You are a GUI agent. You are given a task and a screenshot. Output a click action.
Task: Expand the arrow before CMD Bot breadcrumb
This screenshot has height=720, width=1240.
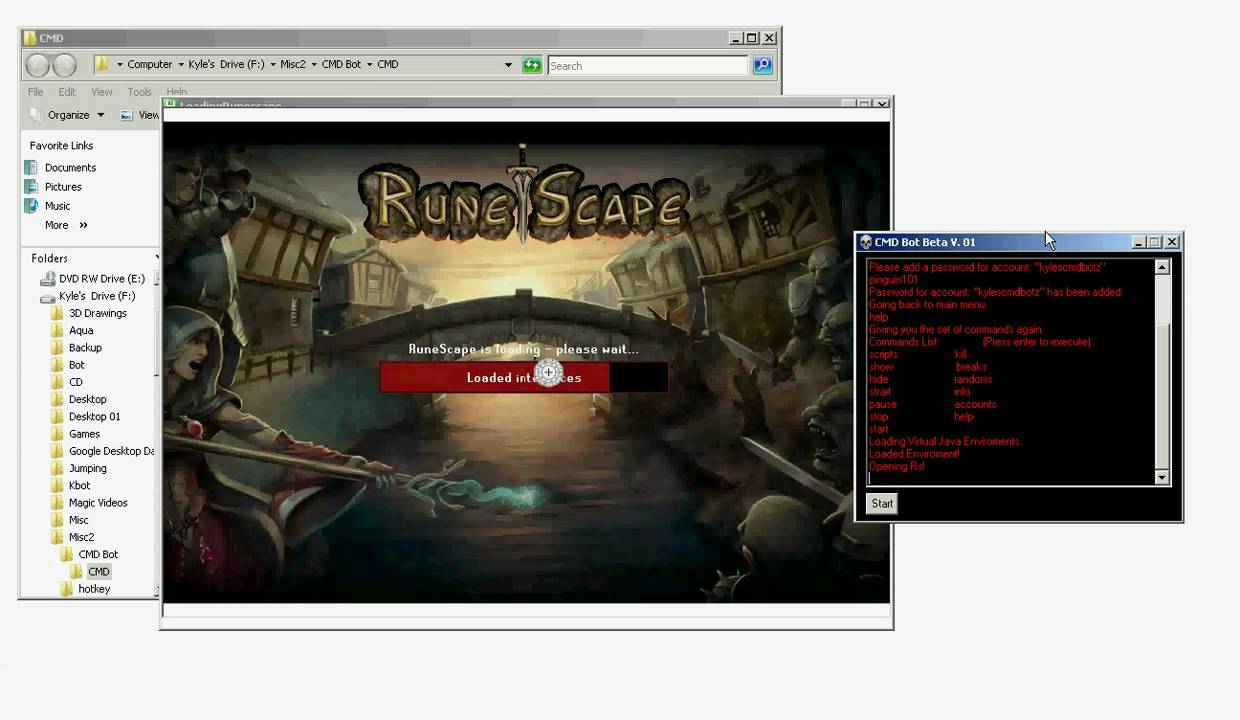click(314, 65)
